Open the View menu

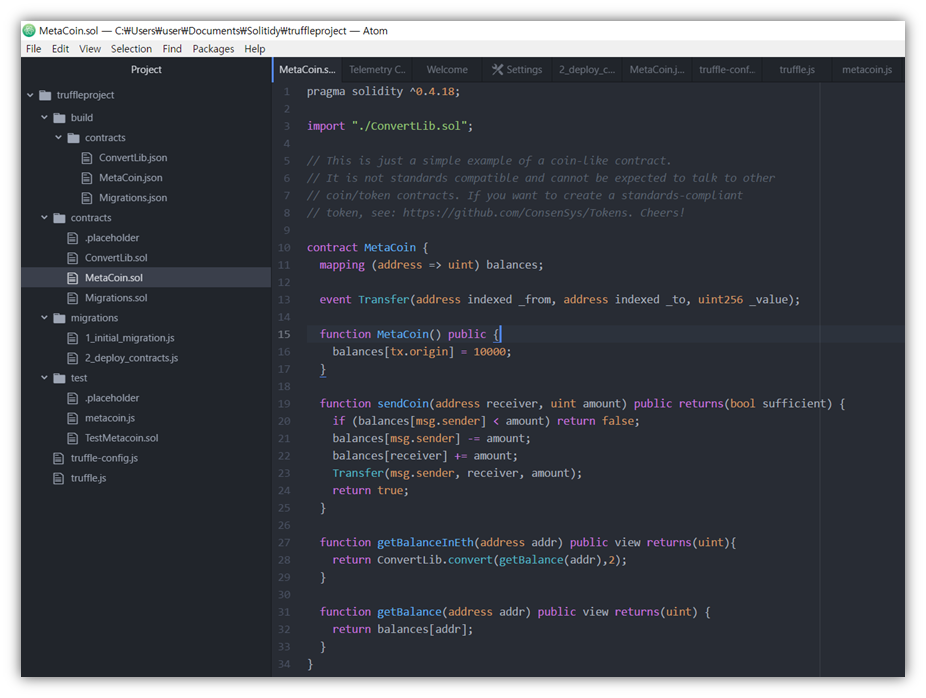coord(90,49)
